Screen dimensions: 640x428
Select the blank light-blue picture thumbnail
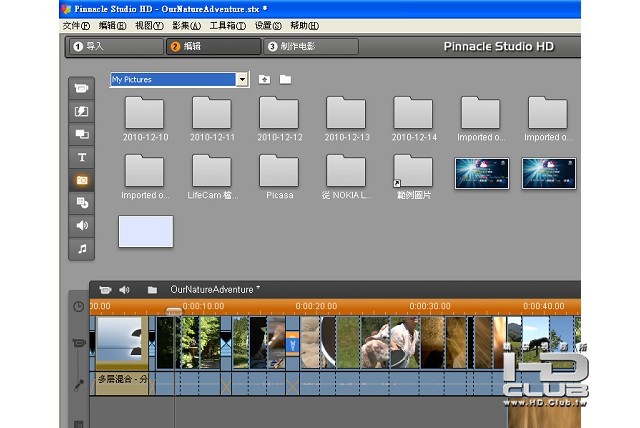tap(146, 231)
